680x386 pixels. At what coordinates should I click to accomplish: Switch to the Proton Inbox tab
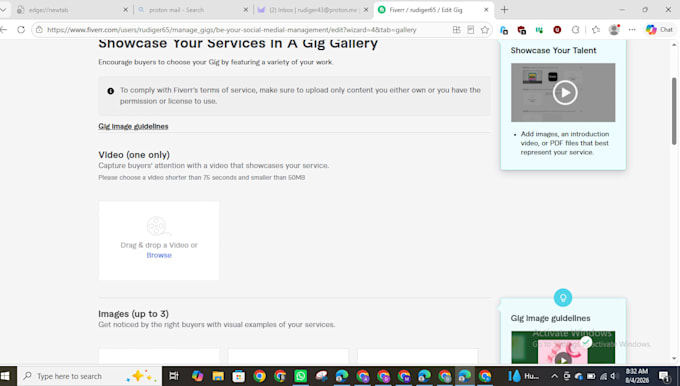tap(312, 10)
